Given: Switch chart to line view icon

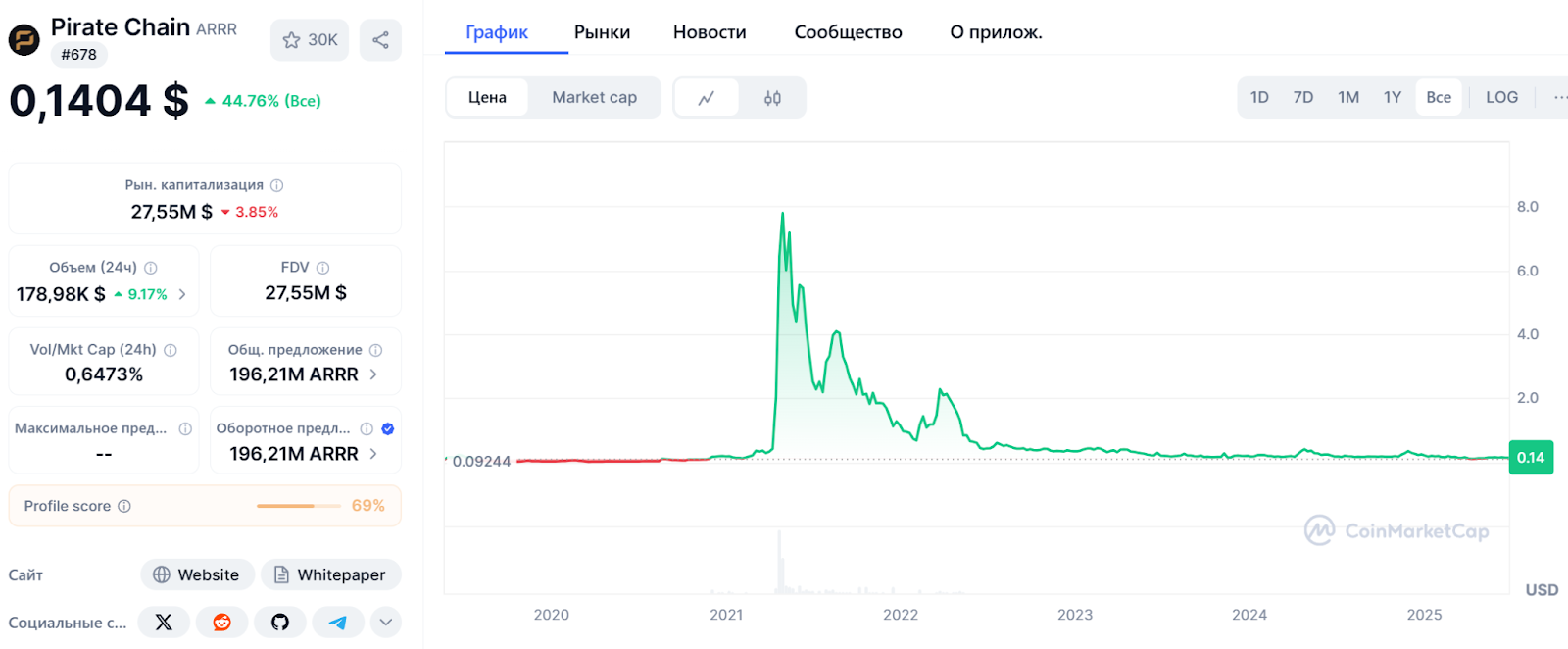Looking at the screenshot, I should tap(707, 98).
